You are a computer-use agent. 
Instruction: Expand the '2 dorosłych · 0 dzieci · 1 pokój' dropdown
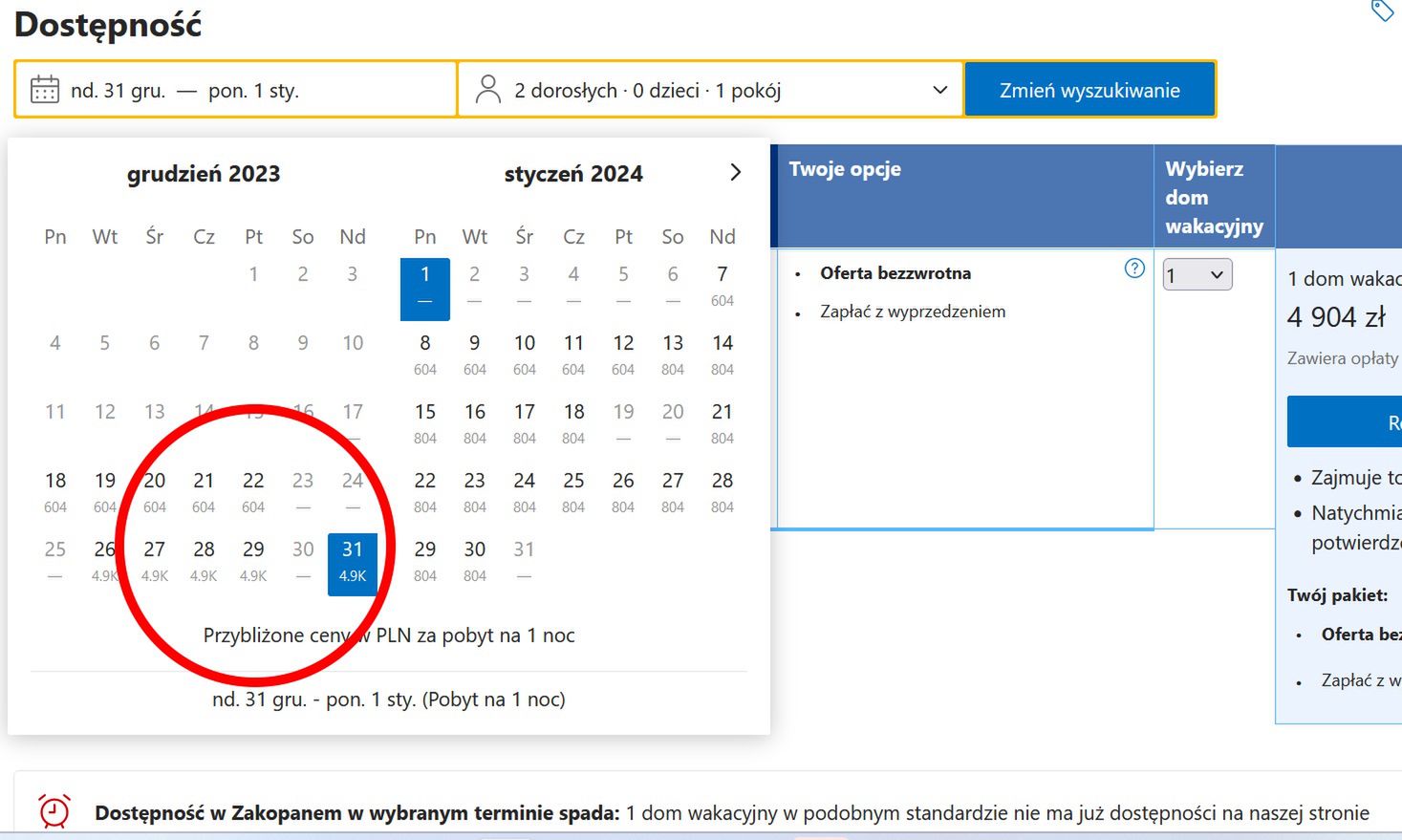click(710, 89)
